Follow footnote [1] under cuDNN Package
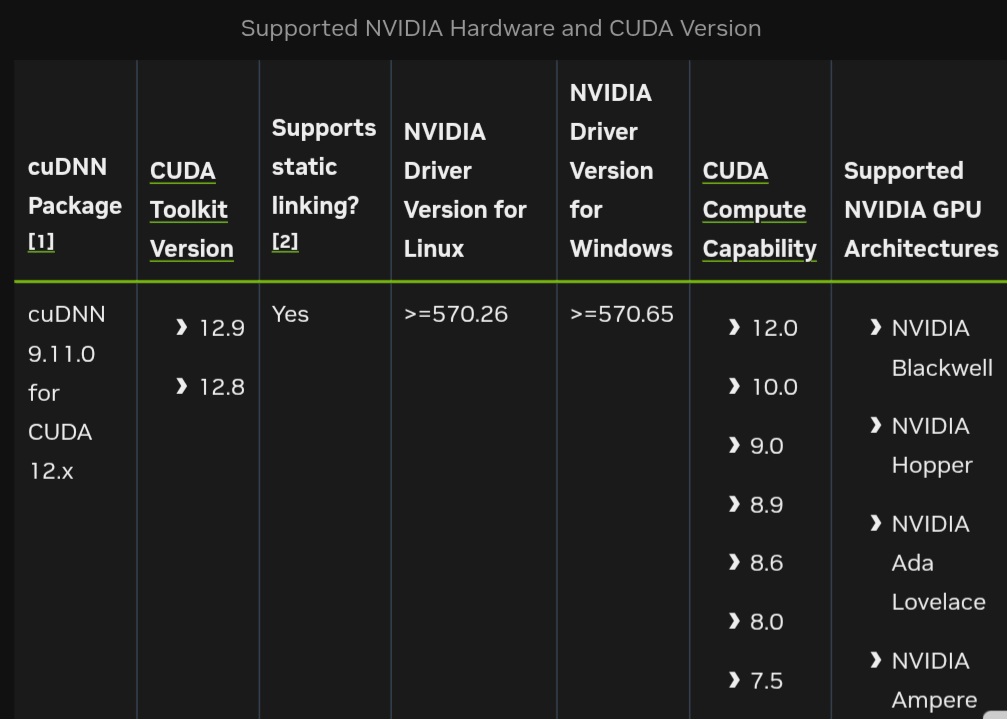This screenshot has height=719, width=1007. (x=41, y=242)
